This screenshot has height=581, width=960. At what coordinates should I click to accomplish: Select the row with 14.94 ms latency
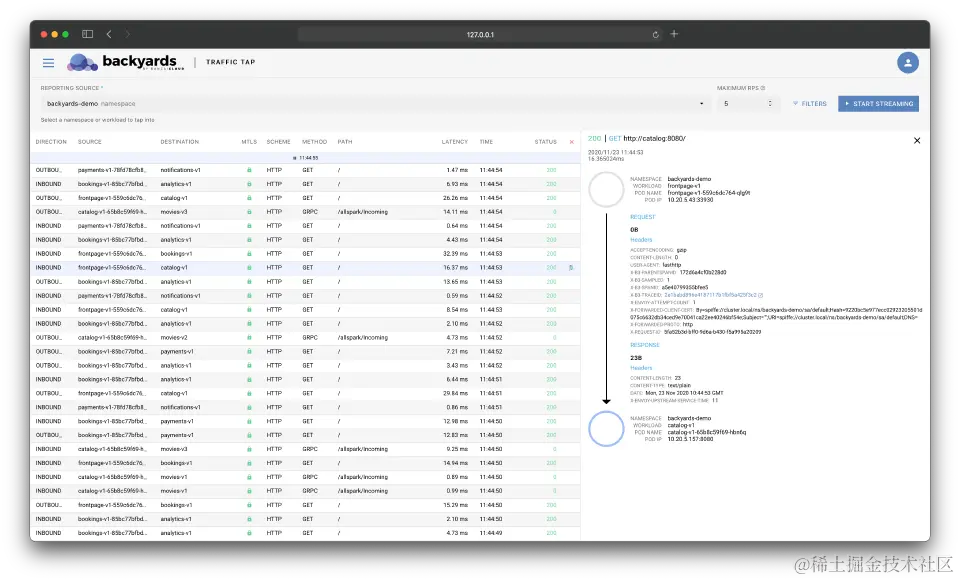tap(306, 463)
